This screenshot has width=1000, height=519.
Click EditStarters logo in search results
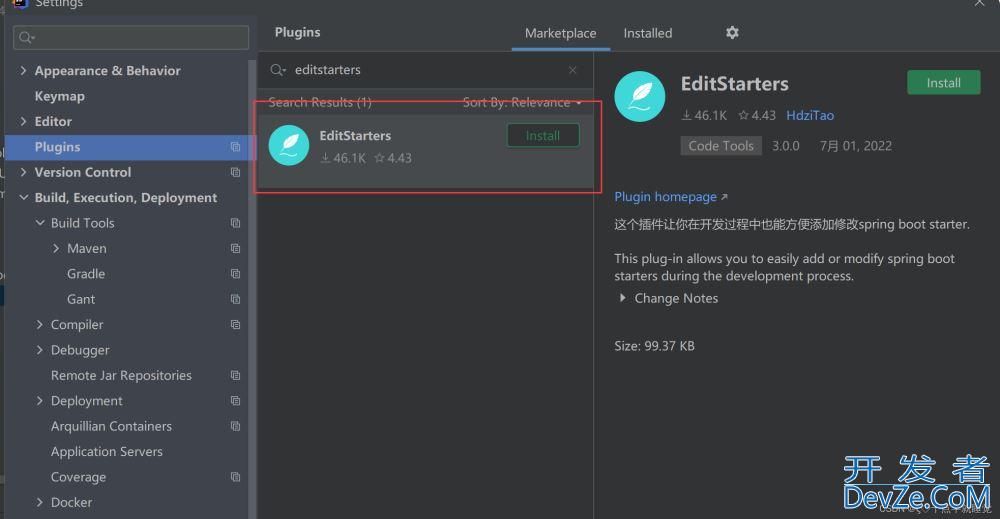click(x=289, y=145)
